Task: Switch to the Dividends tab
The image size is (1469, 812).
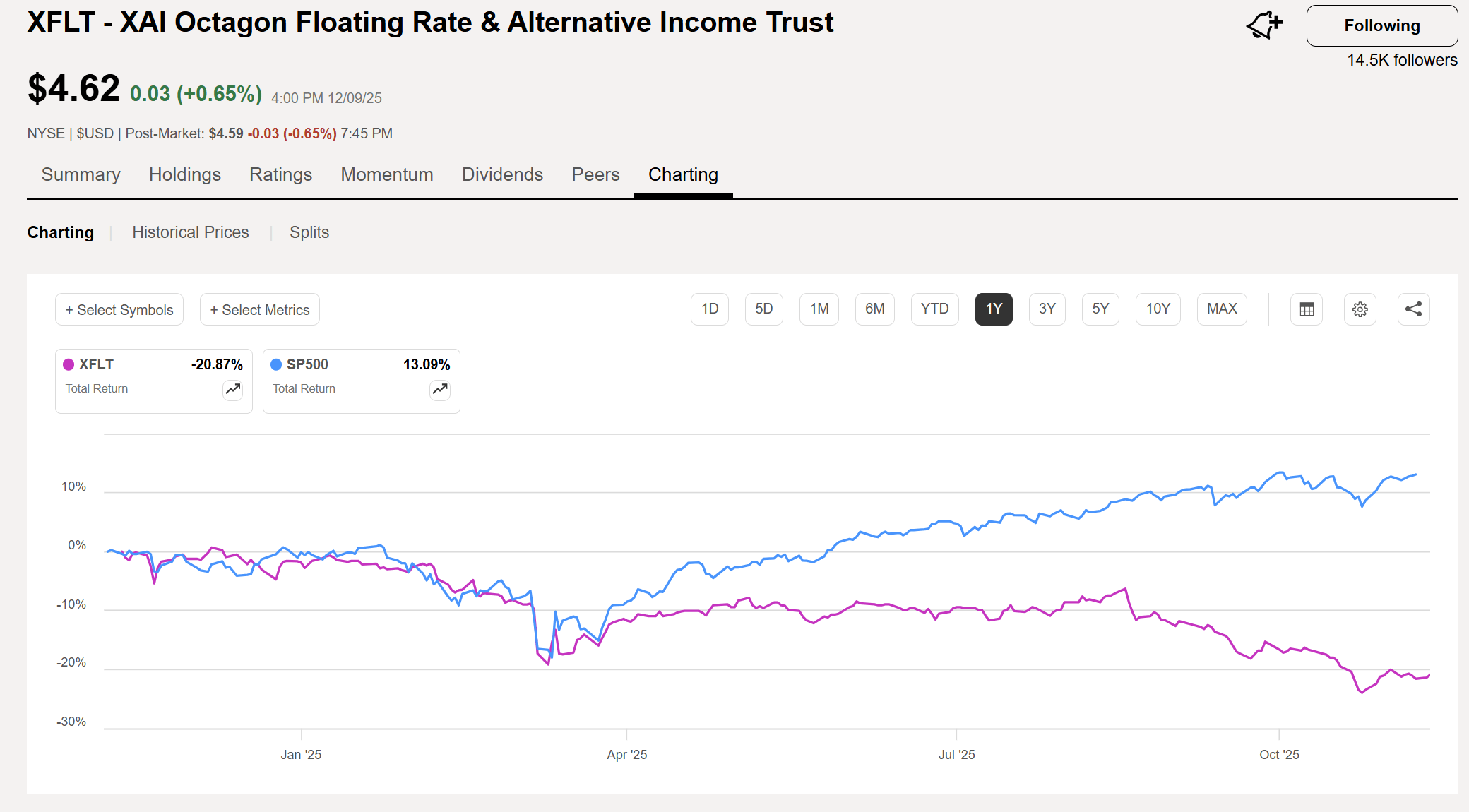Action: pos(502,174)
